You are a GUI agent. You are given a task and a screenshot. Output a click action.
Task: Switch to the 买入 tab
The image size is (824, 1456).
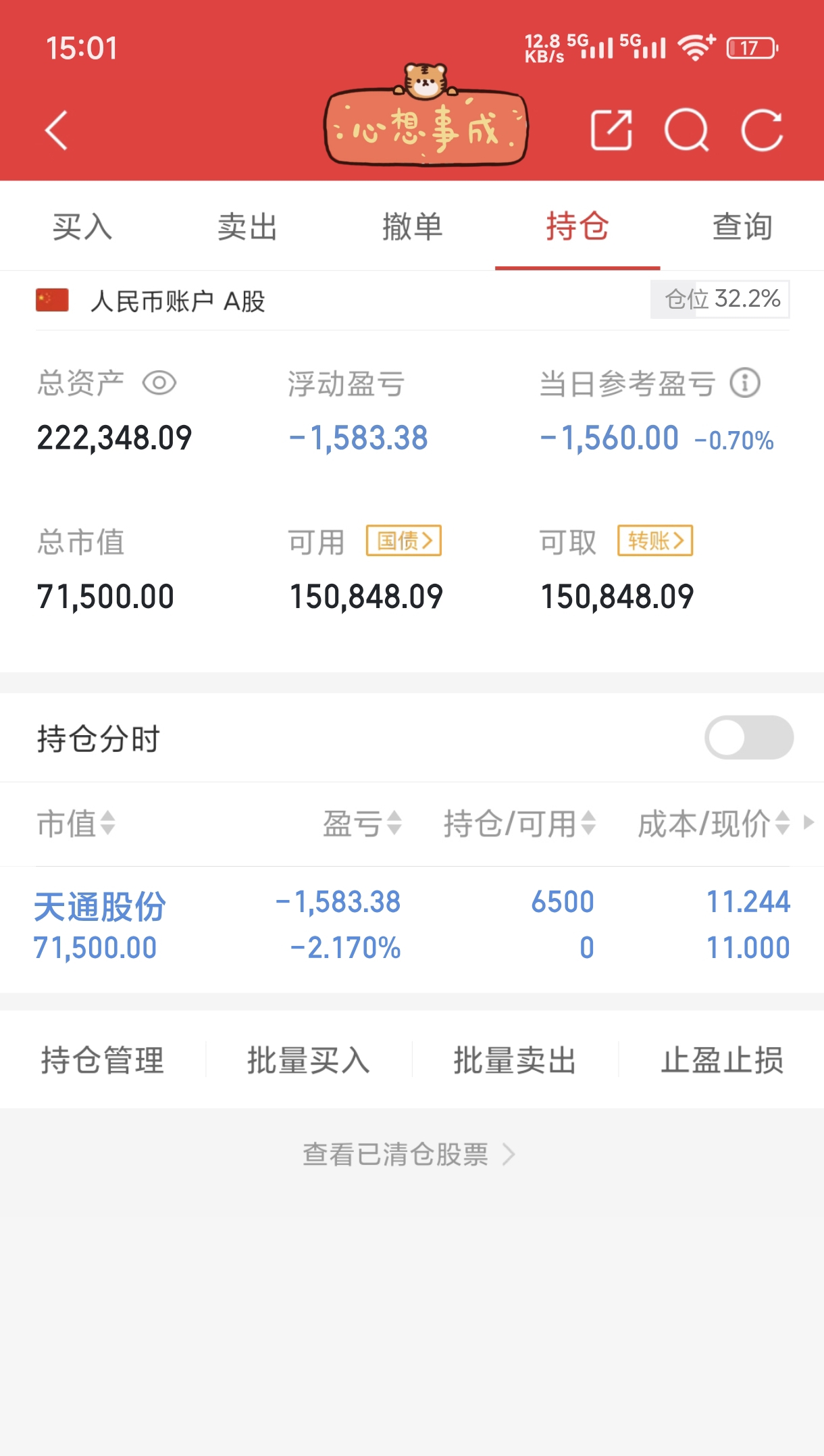[x=82, y=226]
